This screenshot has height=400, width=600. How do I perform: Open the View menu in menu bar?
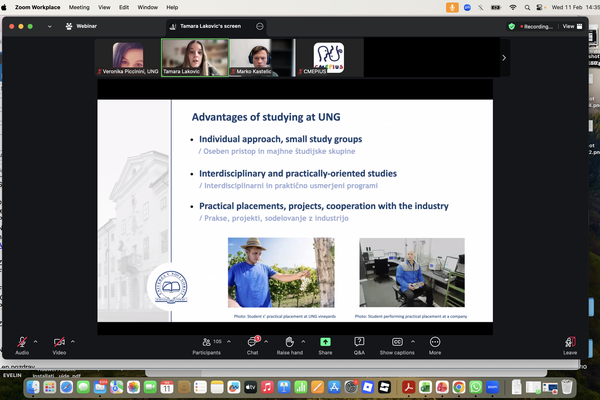click(x=104, y=7)
